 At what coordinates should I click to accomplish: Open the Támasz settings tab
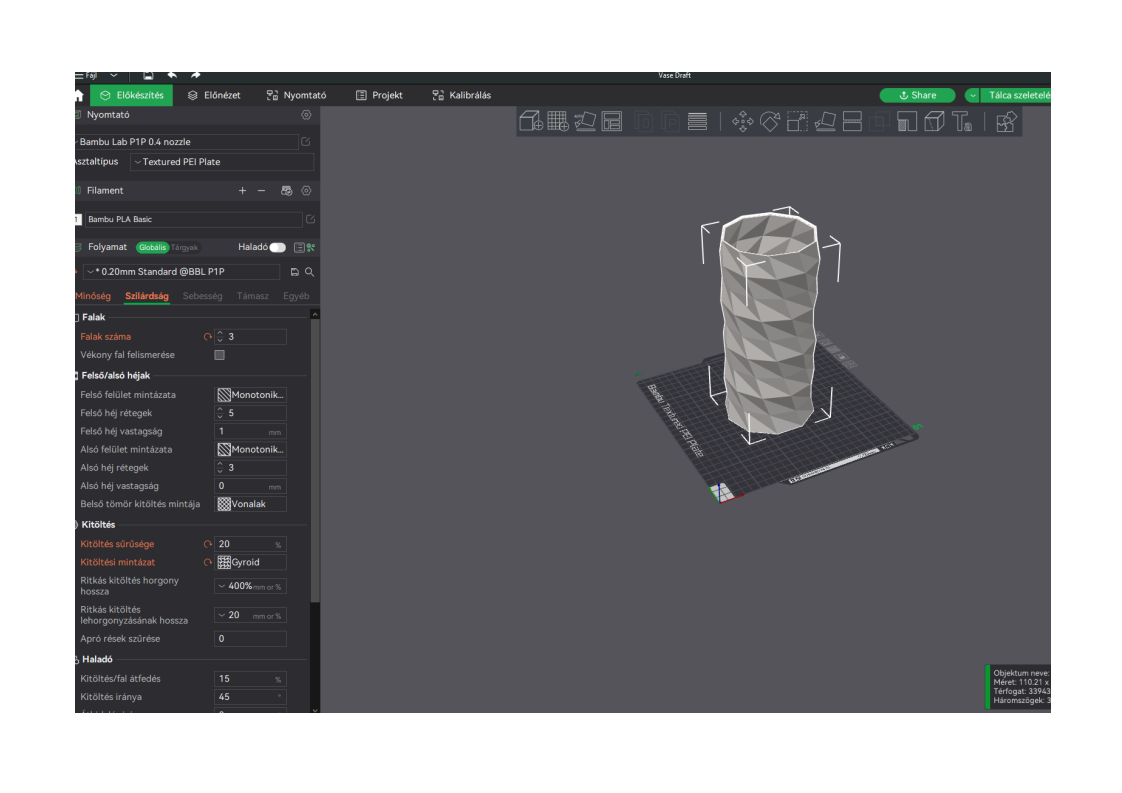tap(253, 296)
